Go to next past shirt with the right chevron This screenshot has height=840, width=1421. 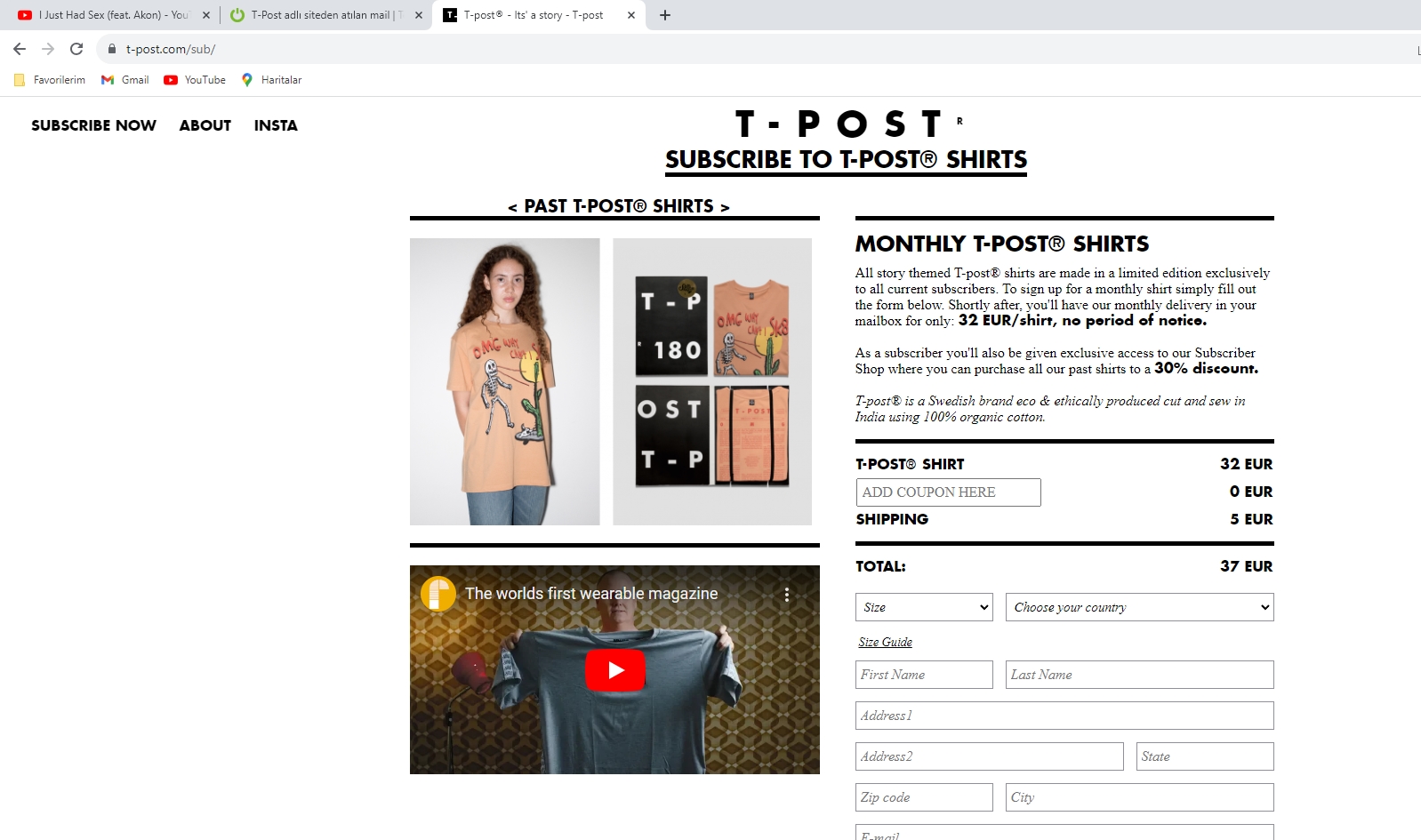coord(725,207)
